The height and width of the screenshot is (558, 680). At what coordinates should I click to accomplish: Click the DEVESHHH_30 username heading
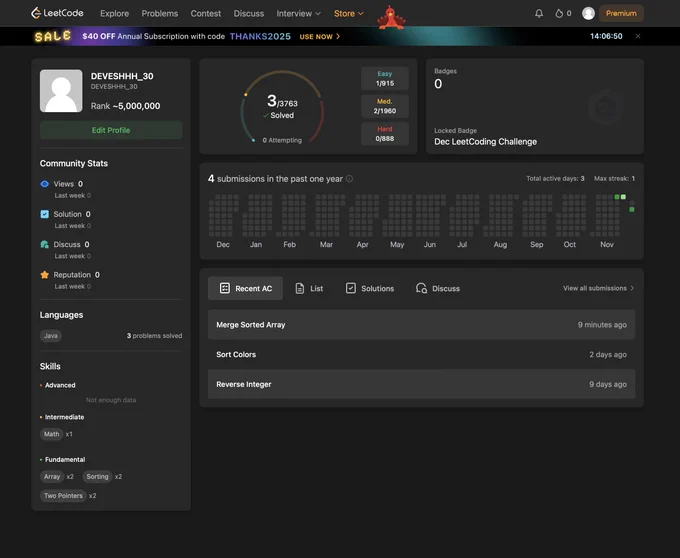coord(122,76)
